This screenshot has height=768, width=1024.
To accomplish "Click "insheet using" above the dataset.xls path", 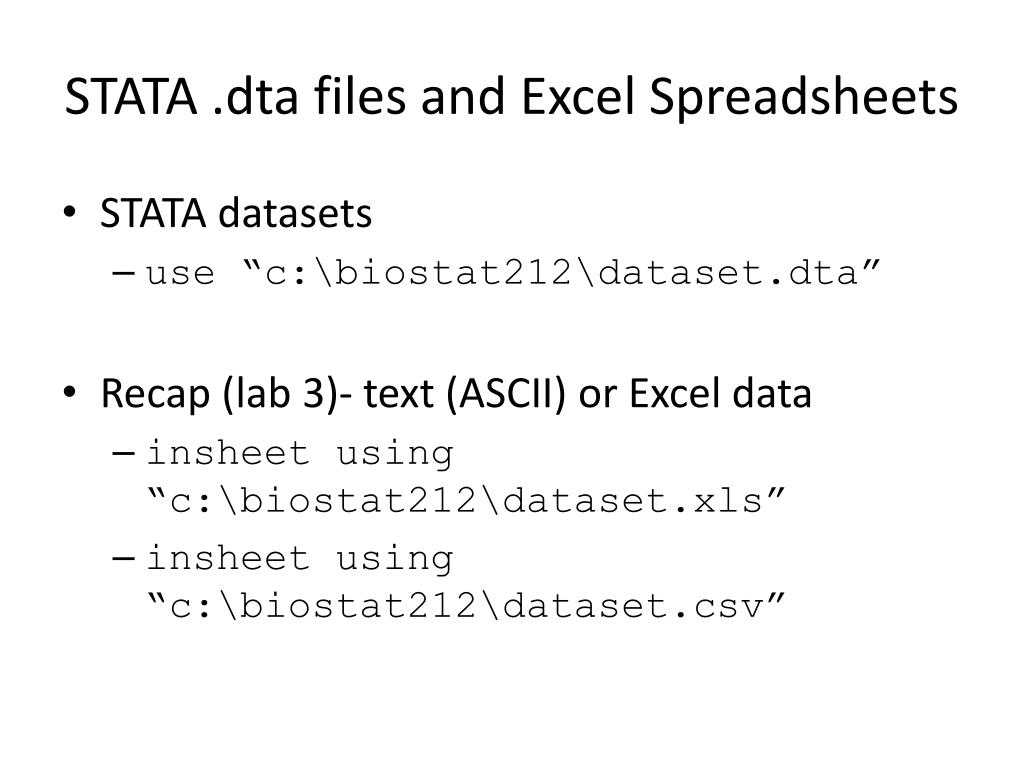I will point(300,453).
